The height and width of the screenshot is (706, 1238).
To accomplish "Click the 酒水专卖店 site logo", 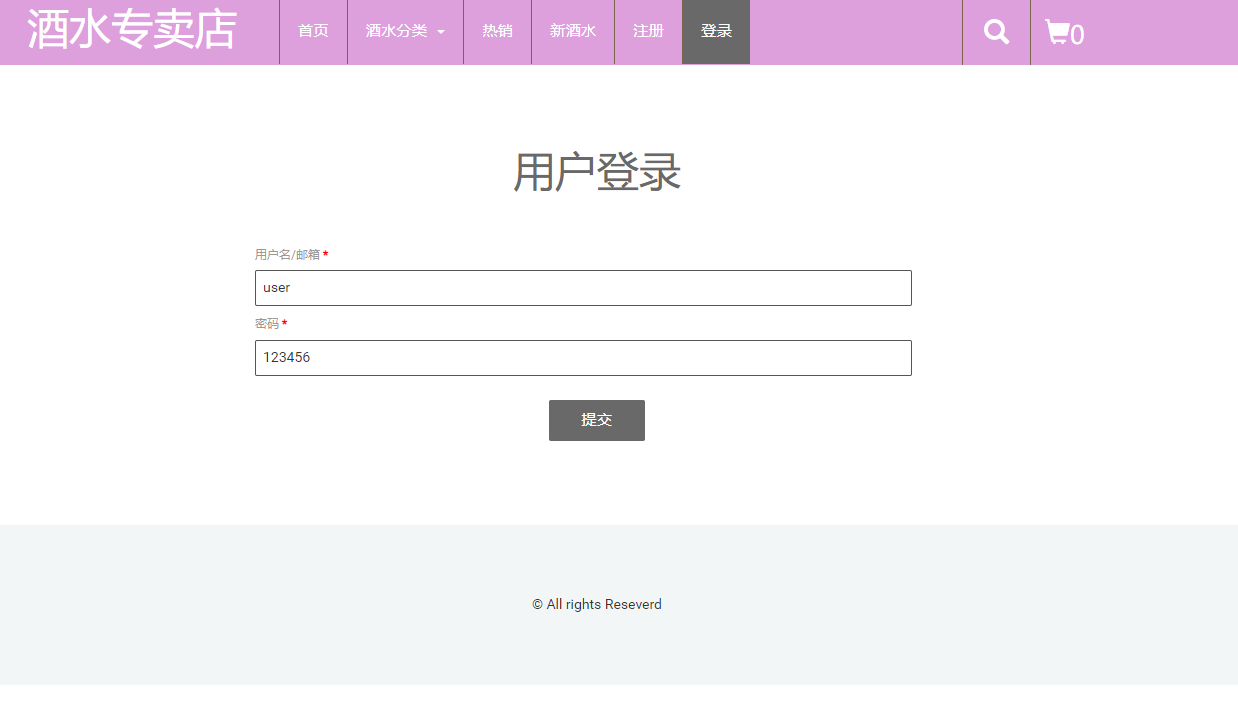I will (133, 31).
